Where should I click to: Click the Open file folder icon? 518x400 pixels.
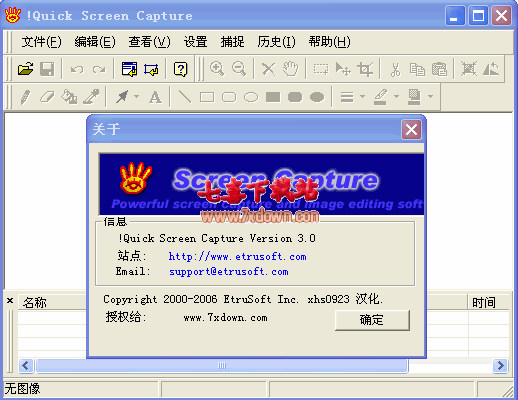coord(25,69)
